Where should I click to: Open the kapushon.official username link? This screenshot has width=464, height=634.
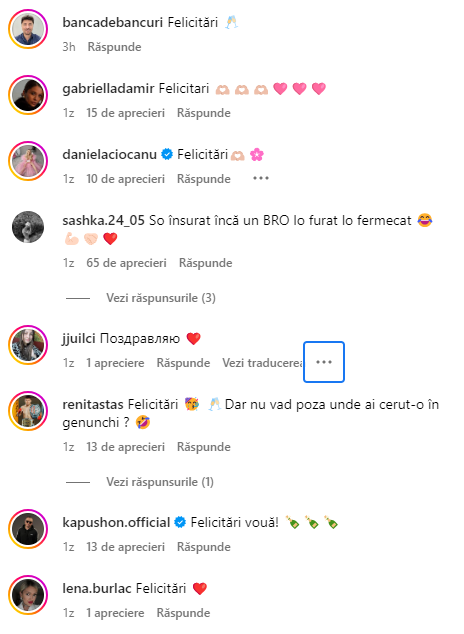click(116, 522)
